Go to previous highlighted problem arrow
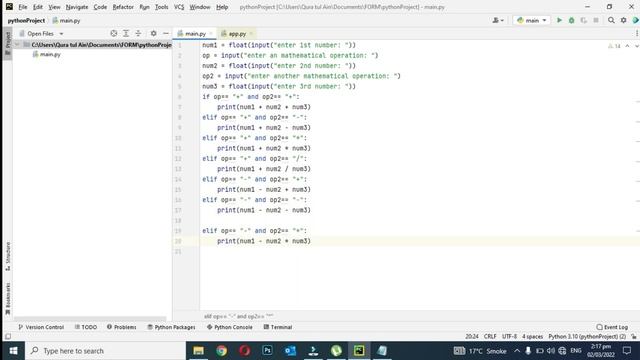The height and width of the screenshot is (360, 640). pos(627,46)
